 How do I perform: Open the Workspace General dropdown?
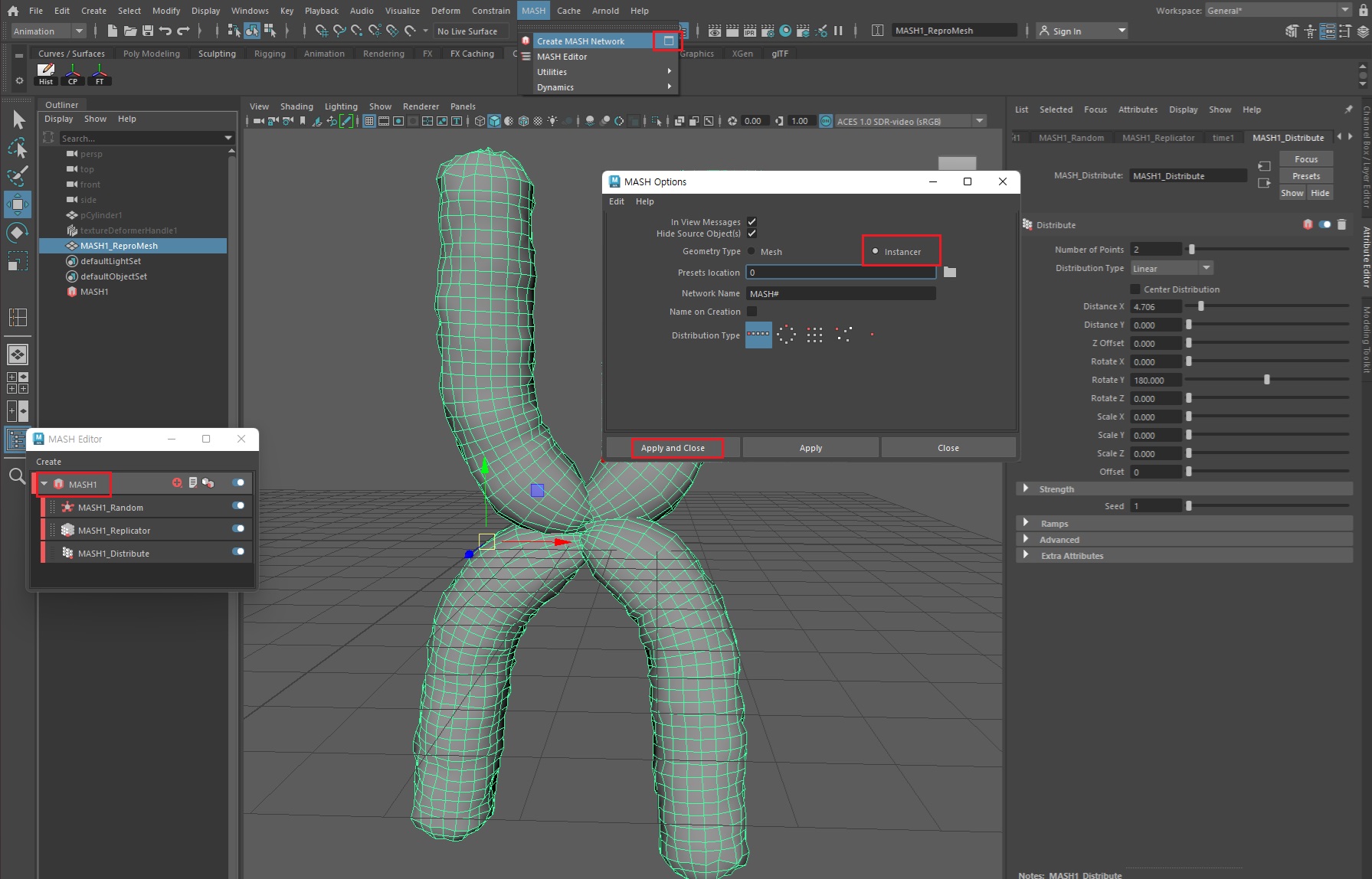[1278, 10]
